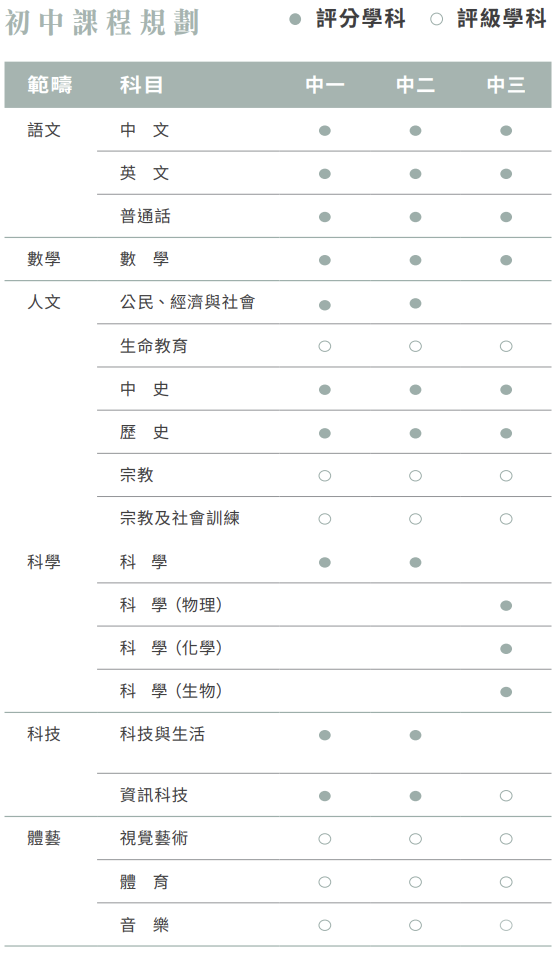Click the 公民、經濟與社會 subject label
Screen dimensions: 560x962
click(187, 302)
